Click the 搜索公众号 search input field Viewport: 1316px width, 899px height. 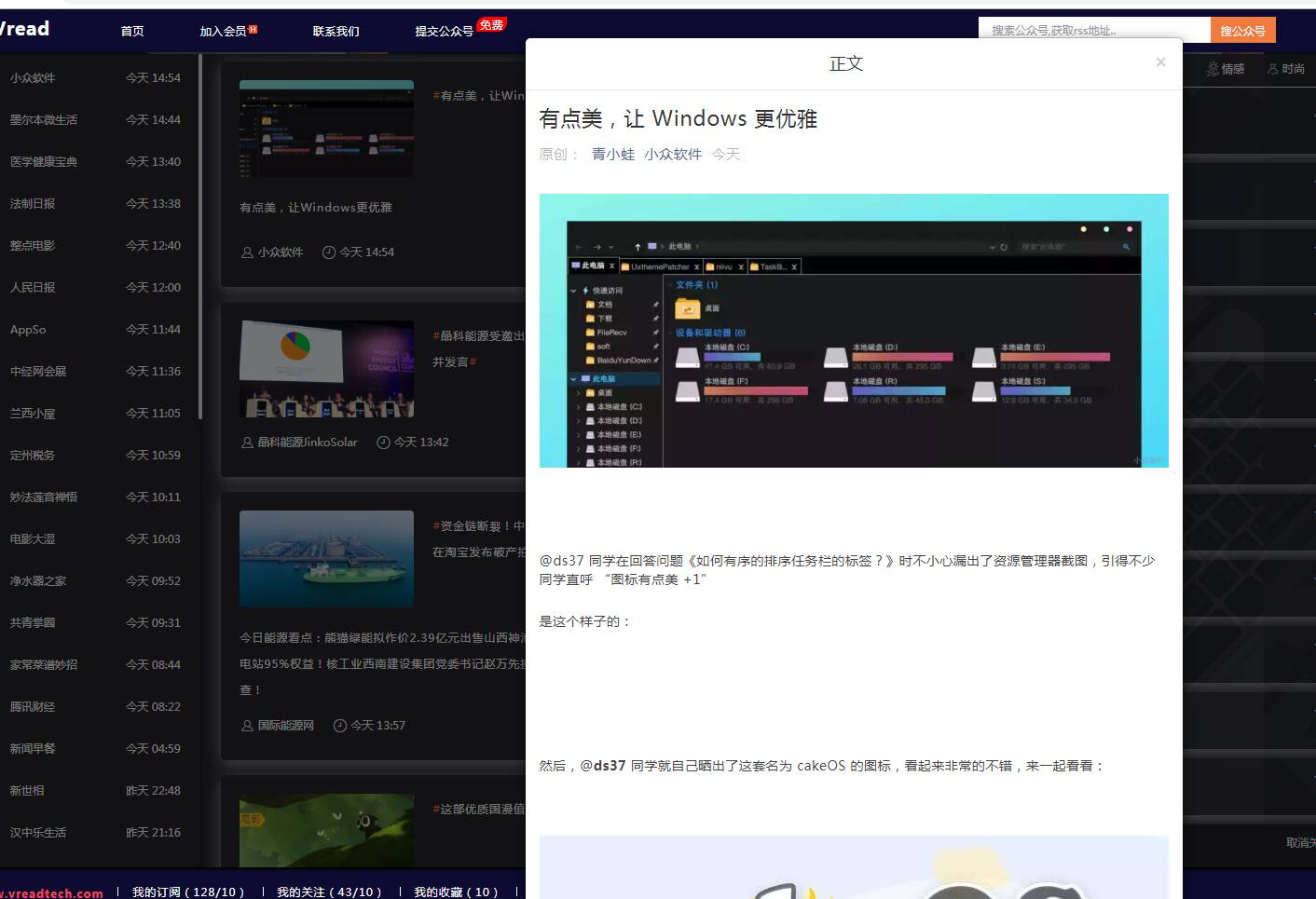pyautogui.click(x=1093, y=31)
